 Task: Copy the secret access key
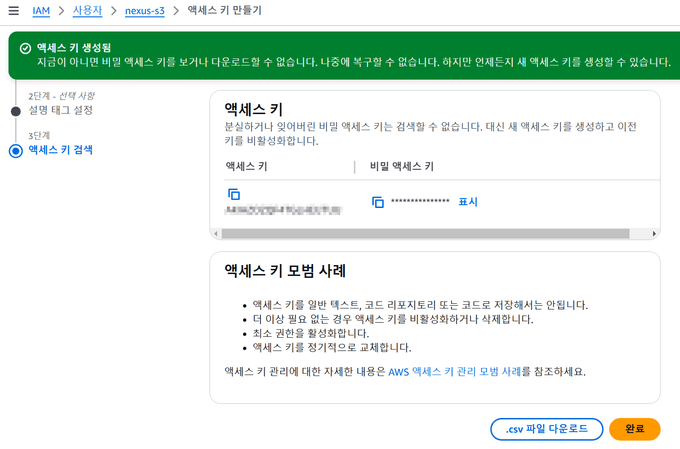click(x=378, y=202)
